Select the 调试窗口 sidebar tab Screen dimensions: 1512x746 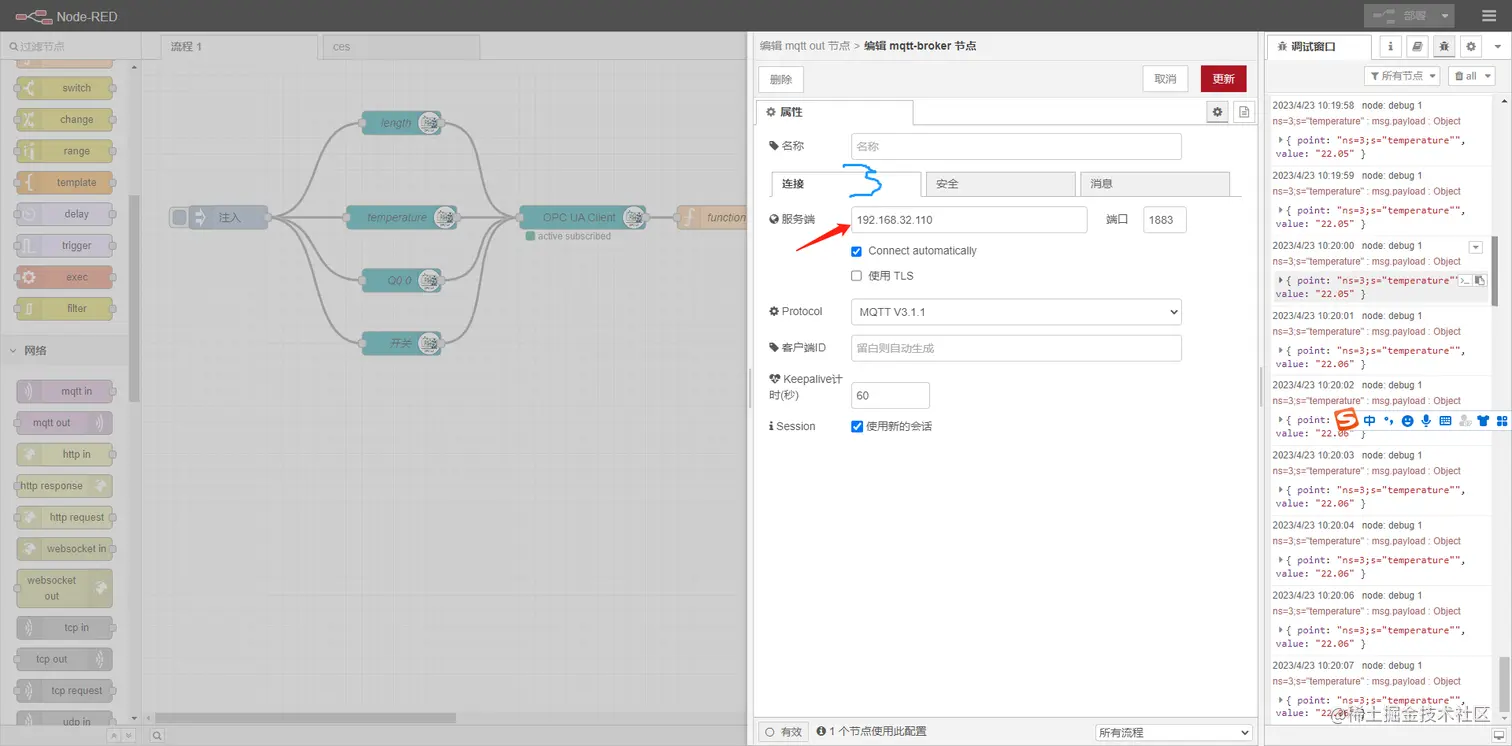click(1320, 46)
